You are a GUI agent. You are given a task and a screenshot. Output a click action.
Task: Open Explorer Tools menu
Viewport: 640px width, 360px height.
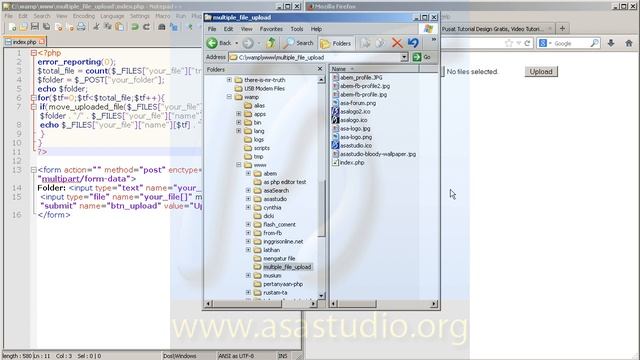(297, 29)
